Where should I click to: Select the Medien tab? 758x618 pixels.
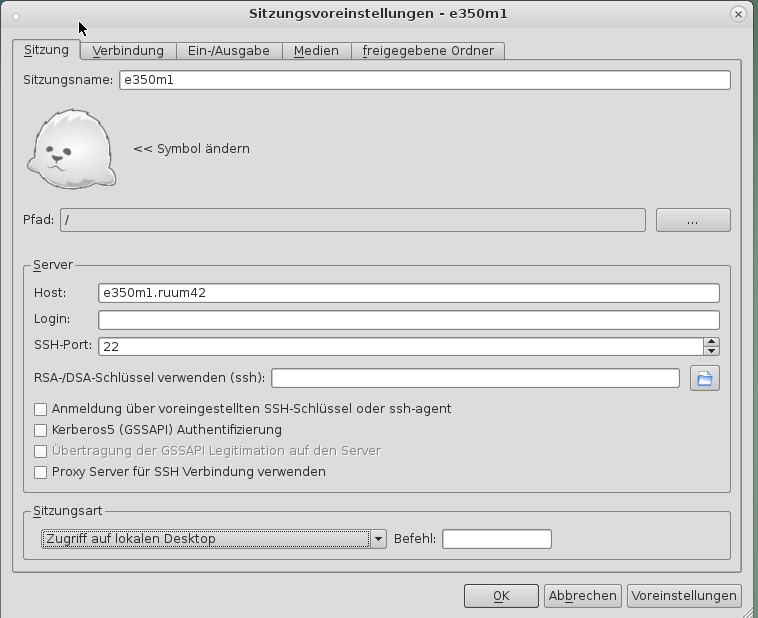[x=316, y=51]
